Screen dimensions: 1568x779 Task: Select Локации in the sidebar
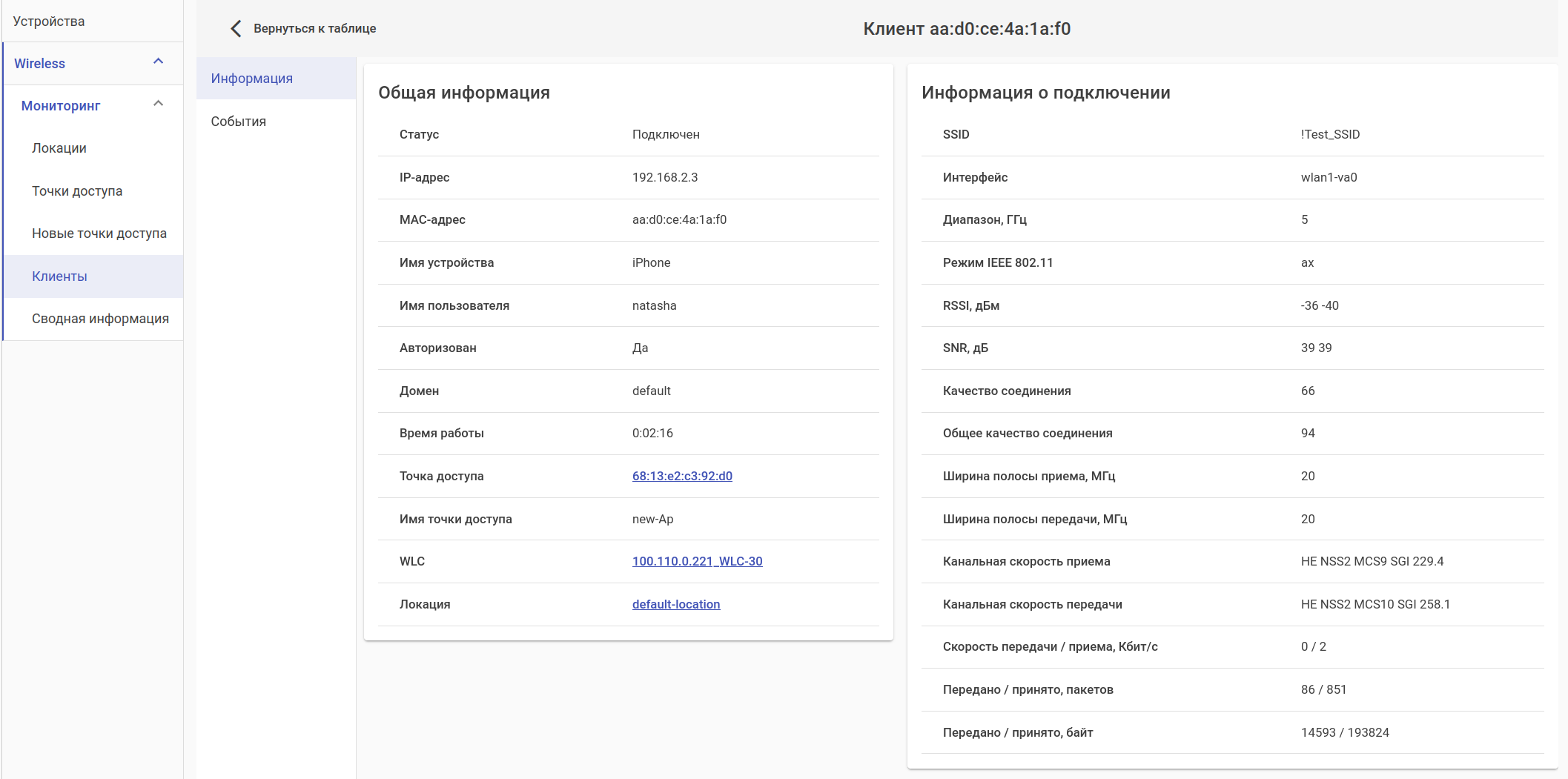[x=59, y=148]
